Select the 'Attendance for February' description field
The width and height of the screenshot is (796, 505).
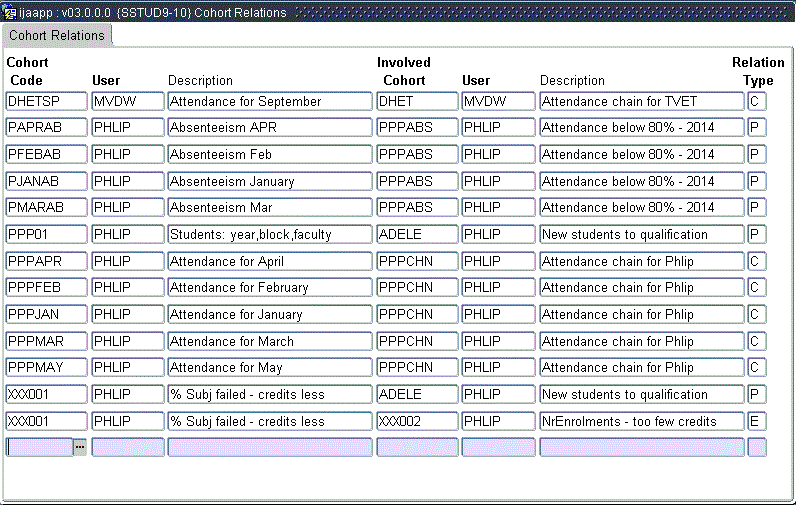point(270,288)
